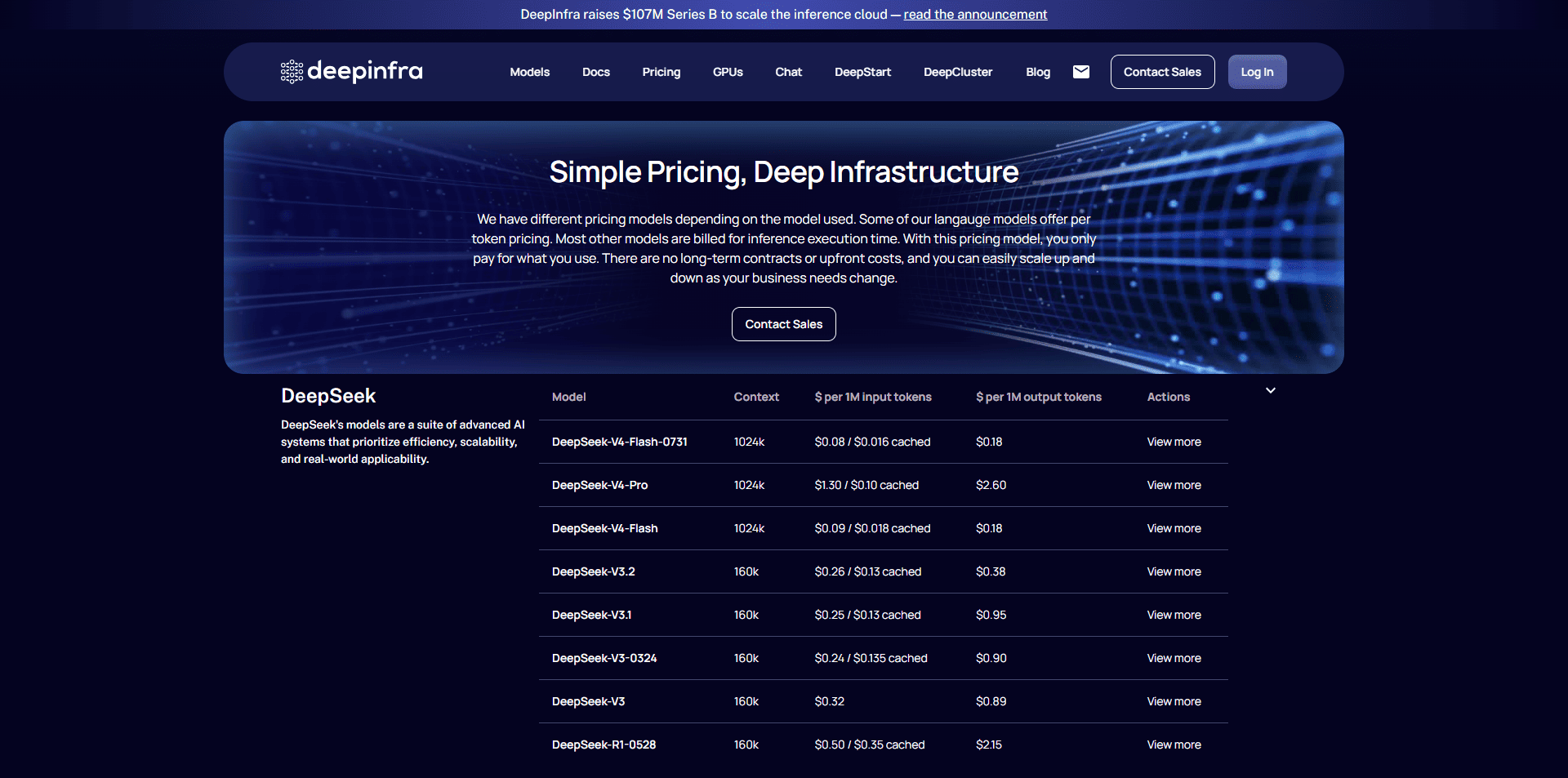Open the Models menu item
This screenshot has width=1568, height=778.
pyautogui.click(x=530, y=72)
